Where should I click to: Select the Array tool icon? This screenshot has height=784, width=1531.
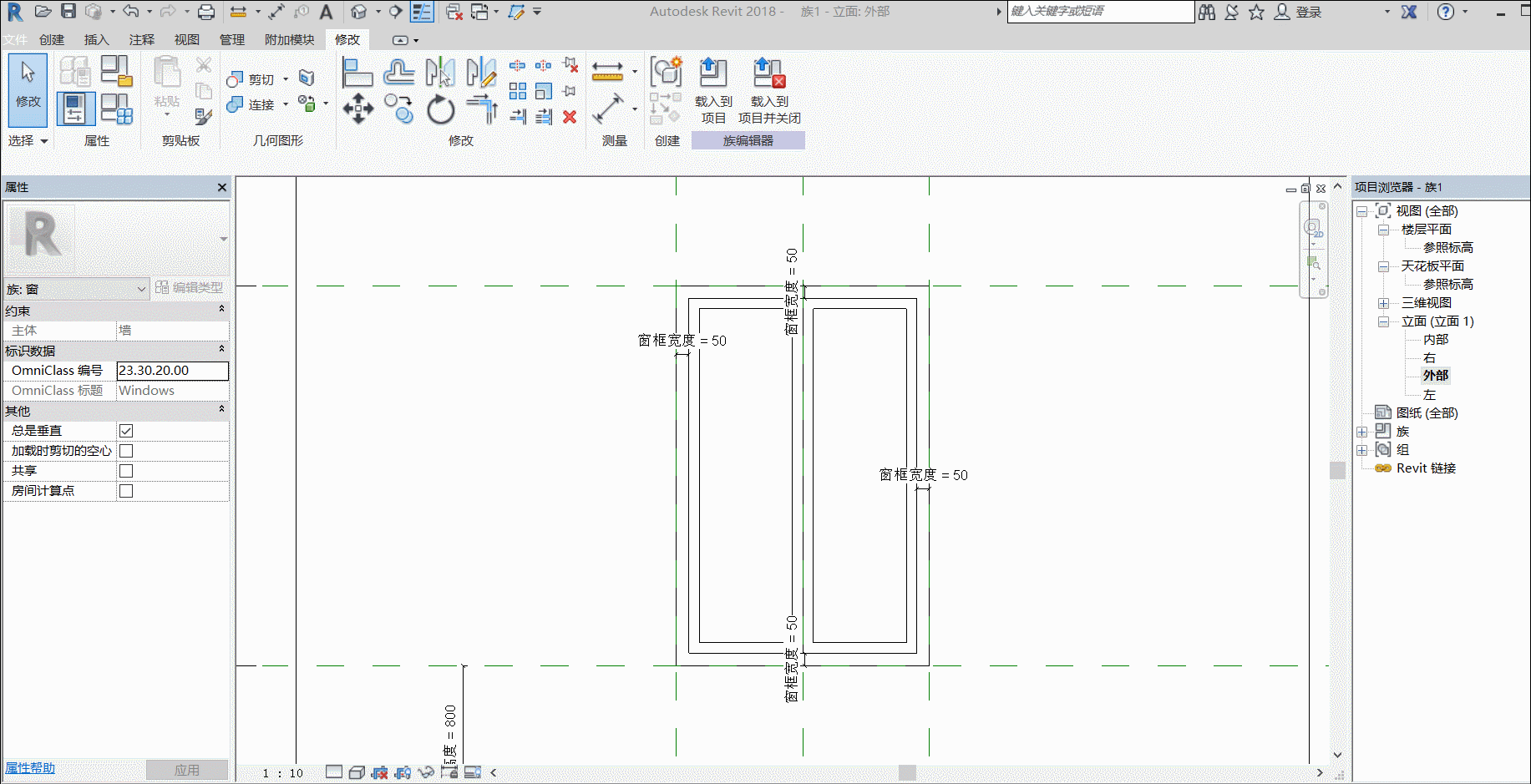[518, 91]
